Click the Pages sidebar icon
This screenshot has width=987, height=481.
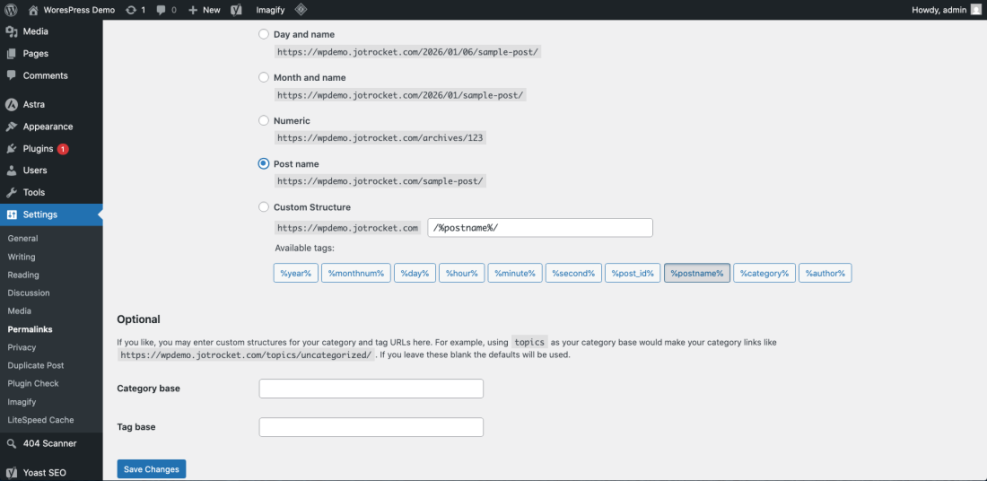point(11,54)
